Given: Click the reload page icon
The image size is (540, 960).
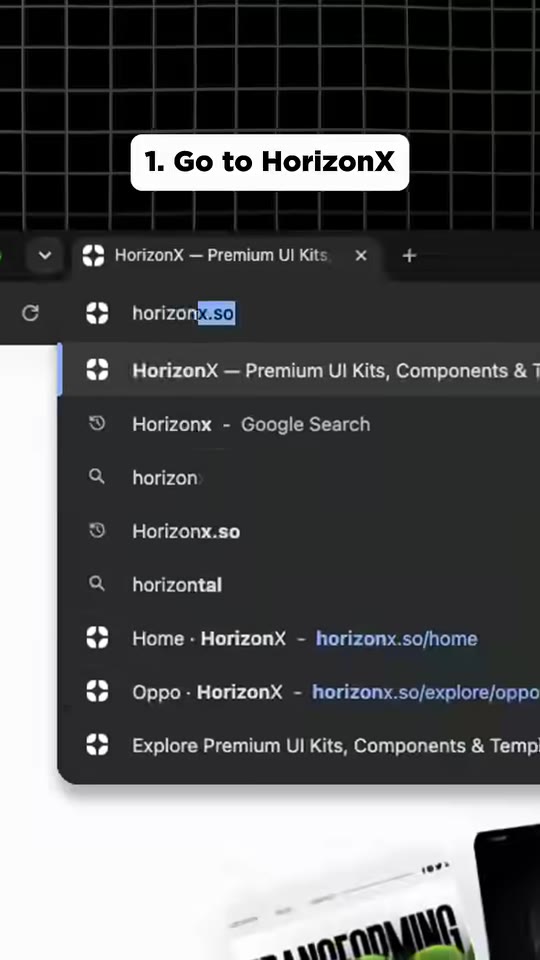Looking at the screenshot, I should 30,313.
